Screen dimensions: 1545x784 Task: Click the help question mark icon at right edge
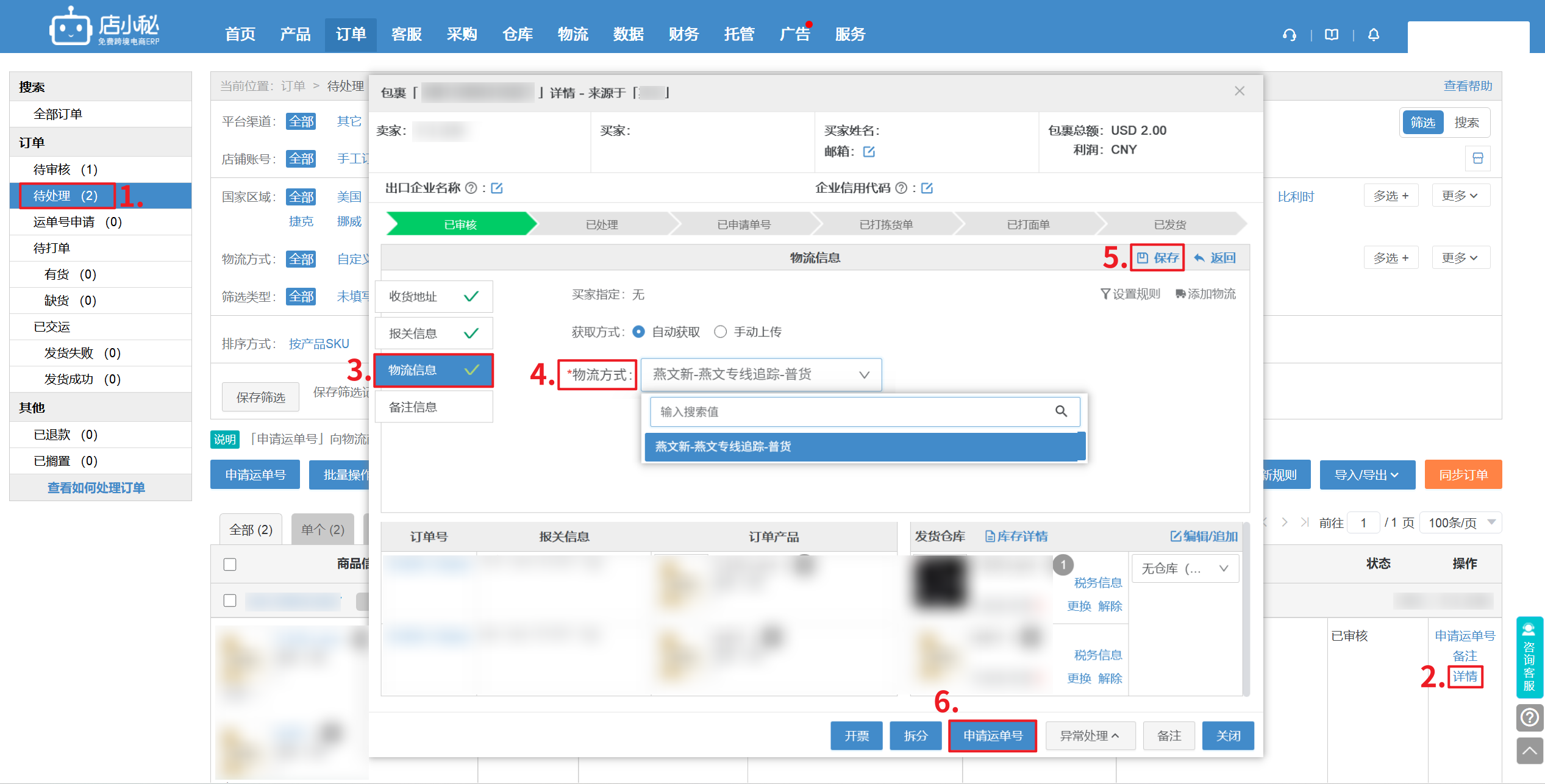click(x=1529, y=718)
